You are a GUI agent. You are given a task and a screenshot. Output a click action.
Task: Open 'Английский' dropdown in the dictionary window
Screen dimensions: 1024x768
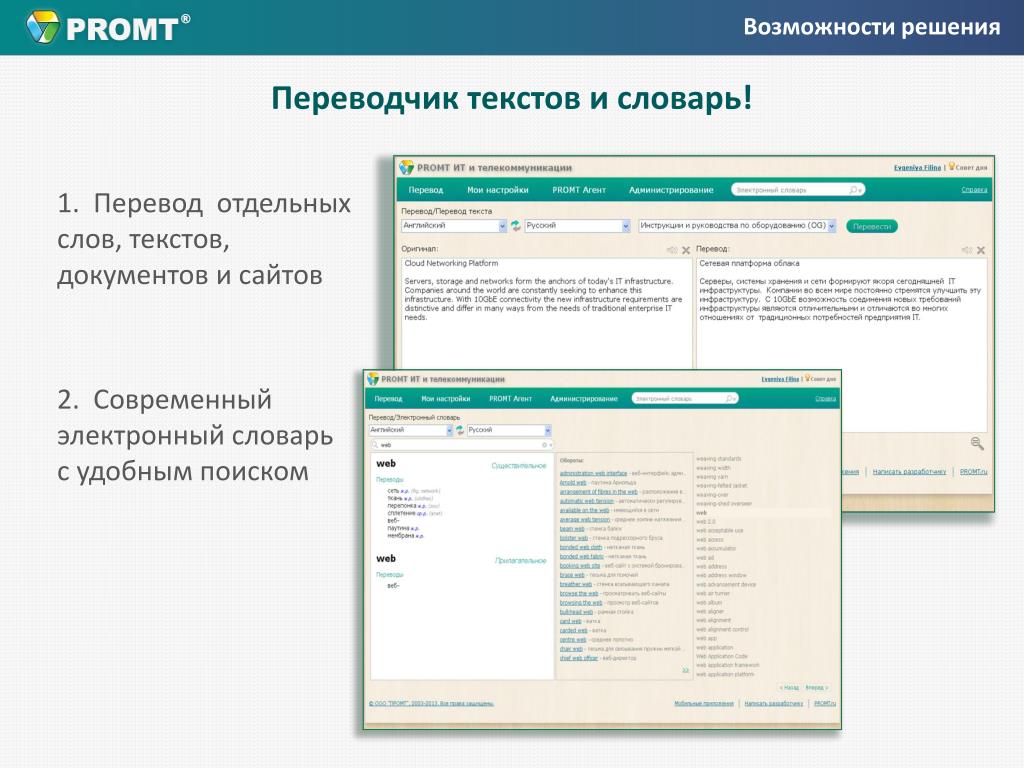(x=411, y=430)
